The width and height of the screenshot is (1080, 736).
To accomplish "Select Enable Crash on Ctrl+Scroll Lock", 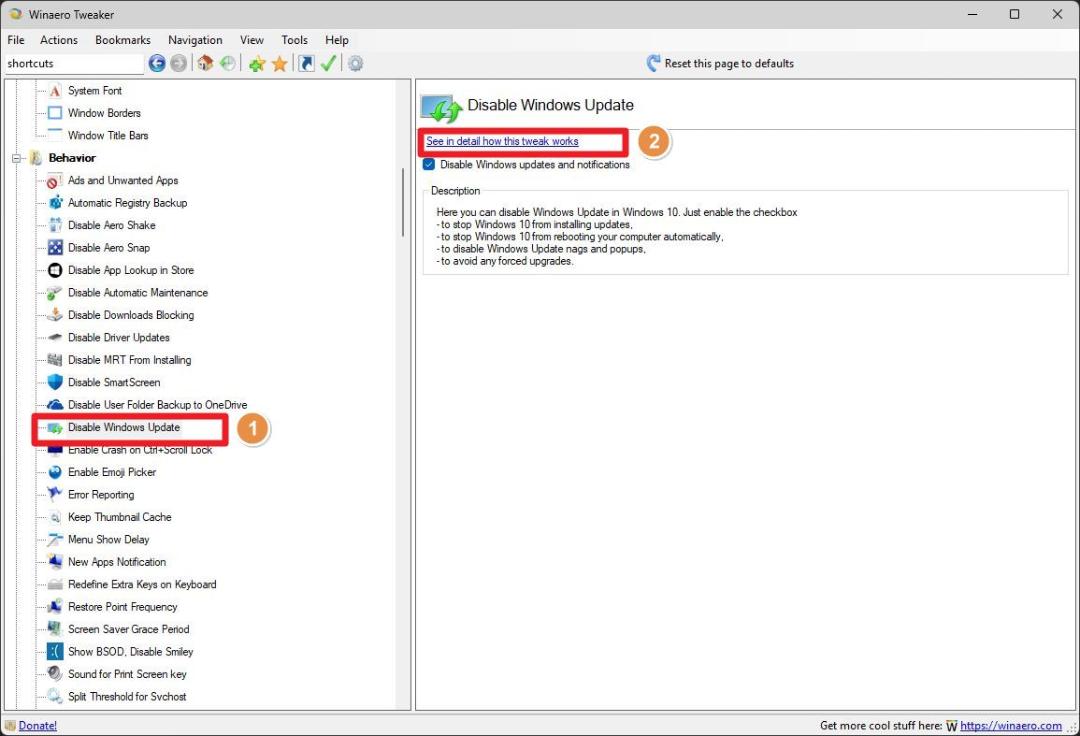I will pos(140,450).
